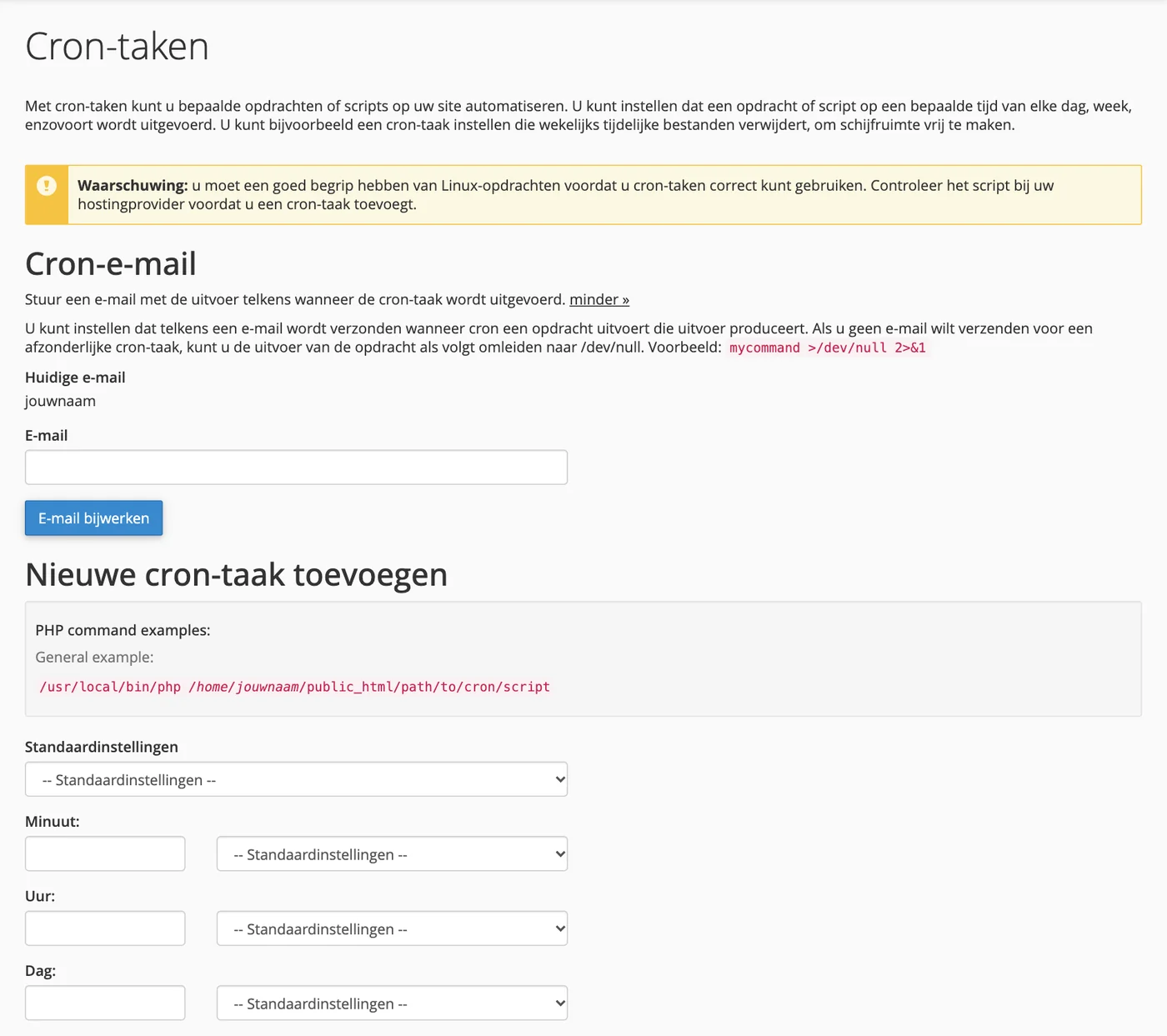Screen dimensions: 1167x1036
Task: Click the Minuut text input
Action: point(105,853)
